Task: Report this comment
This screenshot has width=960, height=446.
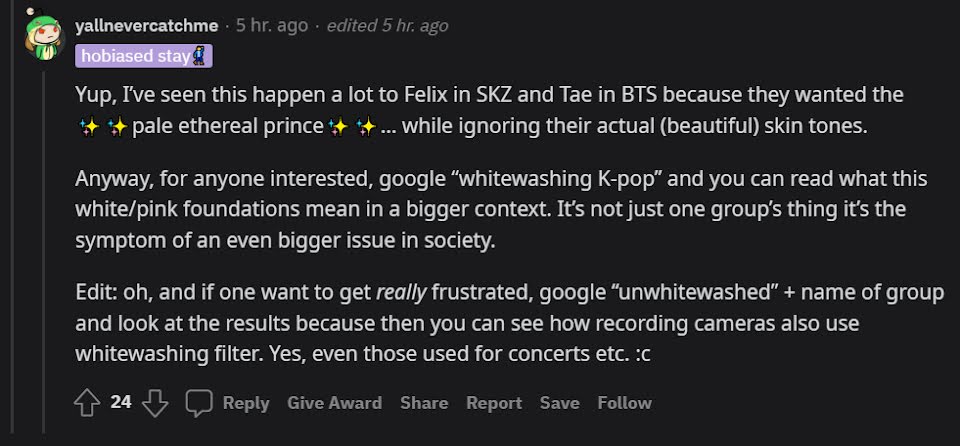Action: (x=494, y=403)
